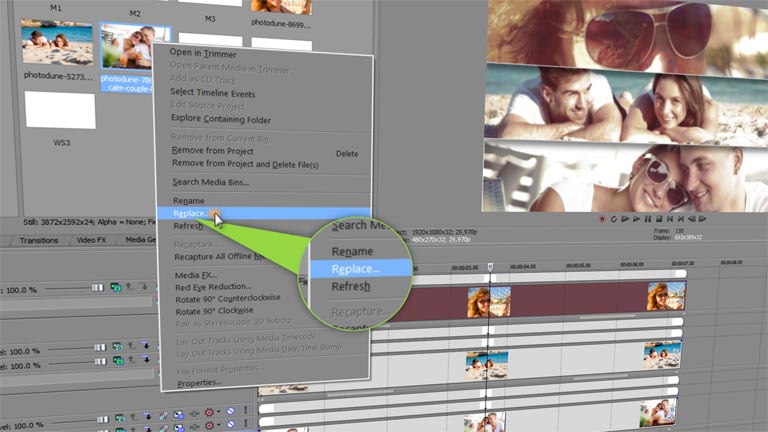
Task: Open Properties... from context menu
Action: click(x=199, y=383)
